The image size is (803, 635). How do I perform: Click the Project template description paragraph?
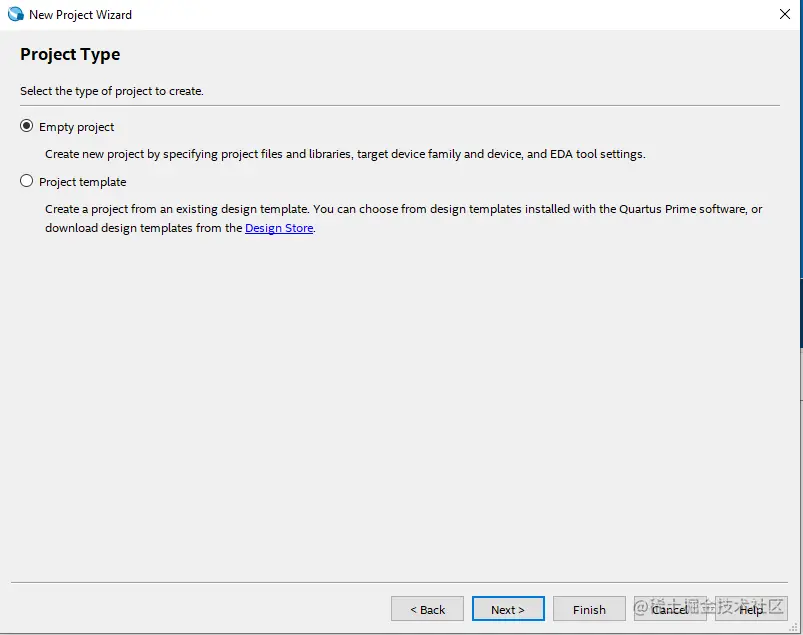404,218
